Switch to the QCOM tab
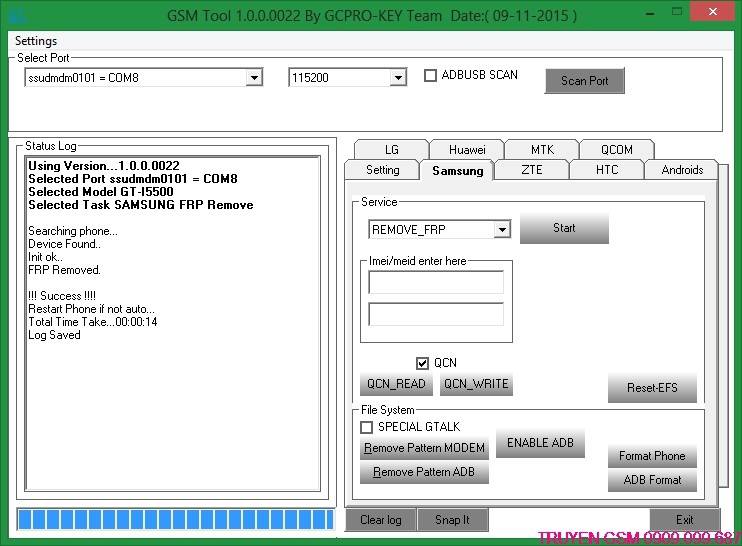The width and height of the screenshot is (742, 546). [617, 150]
